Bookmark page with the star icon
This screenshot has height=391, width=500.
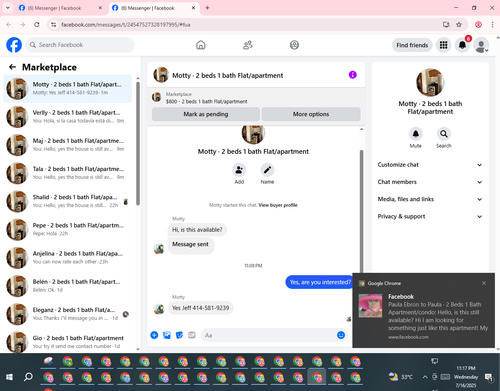point(459,25)
